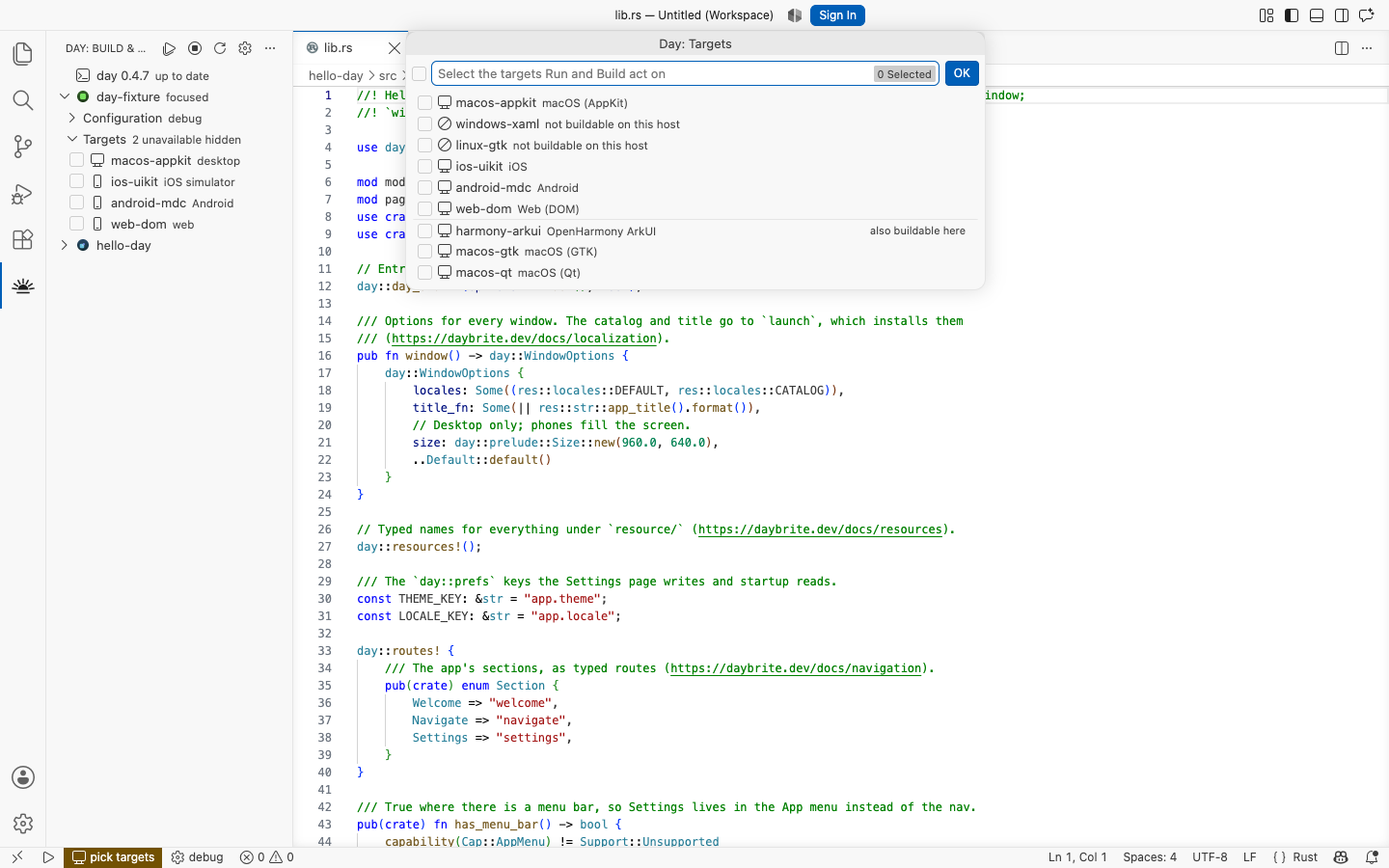Click the Refresh icon in Day panel header
This screenshot has width=1389, height=868.
(x=220, y=48)
